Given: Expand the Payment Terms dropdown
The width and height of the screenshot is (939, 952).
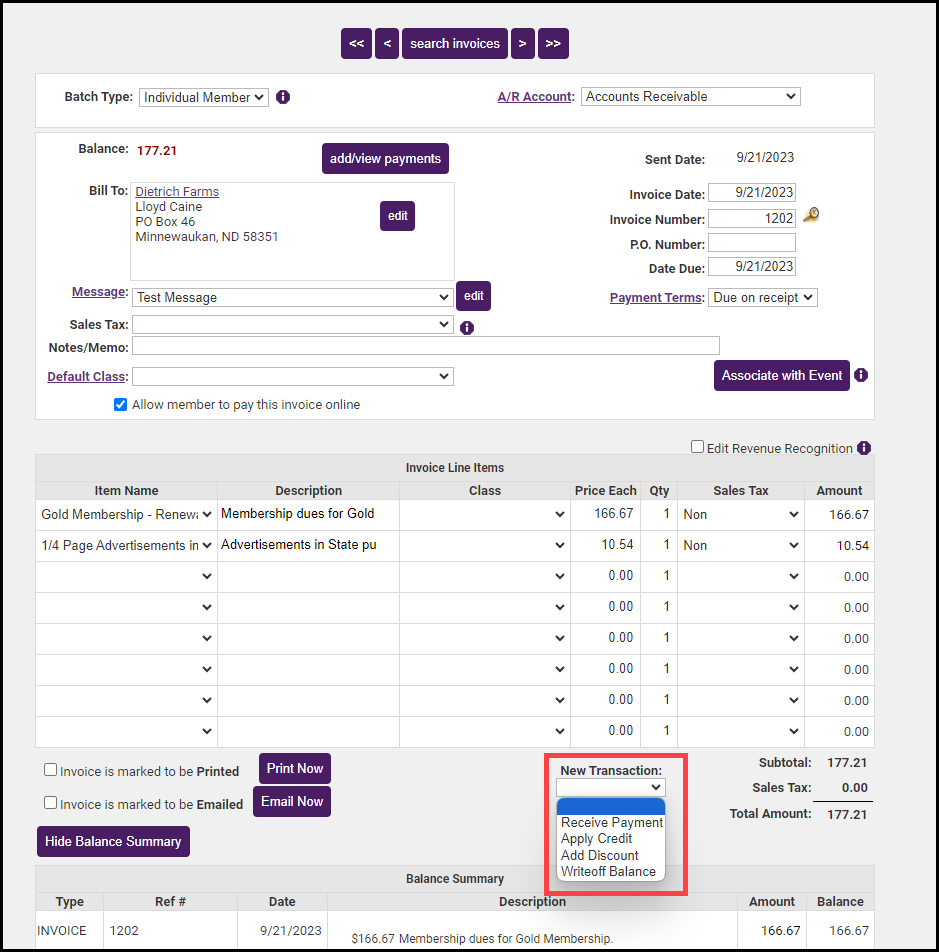Looking at the screenshot, I should pyautogui.click(x=762, y=297).
